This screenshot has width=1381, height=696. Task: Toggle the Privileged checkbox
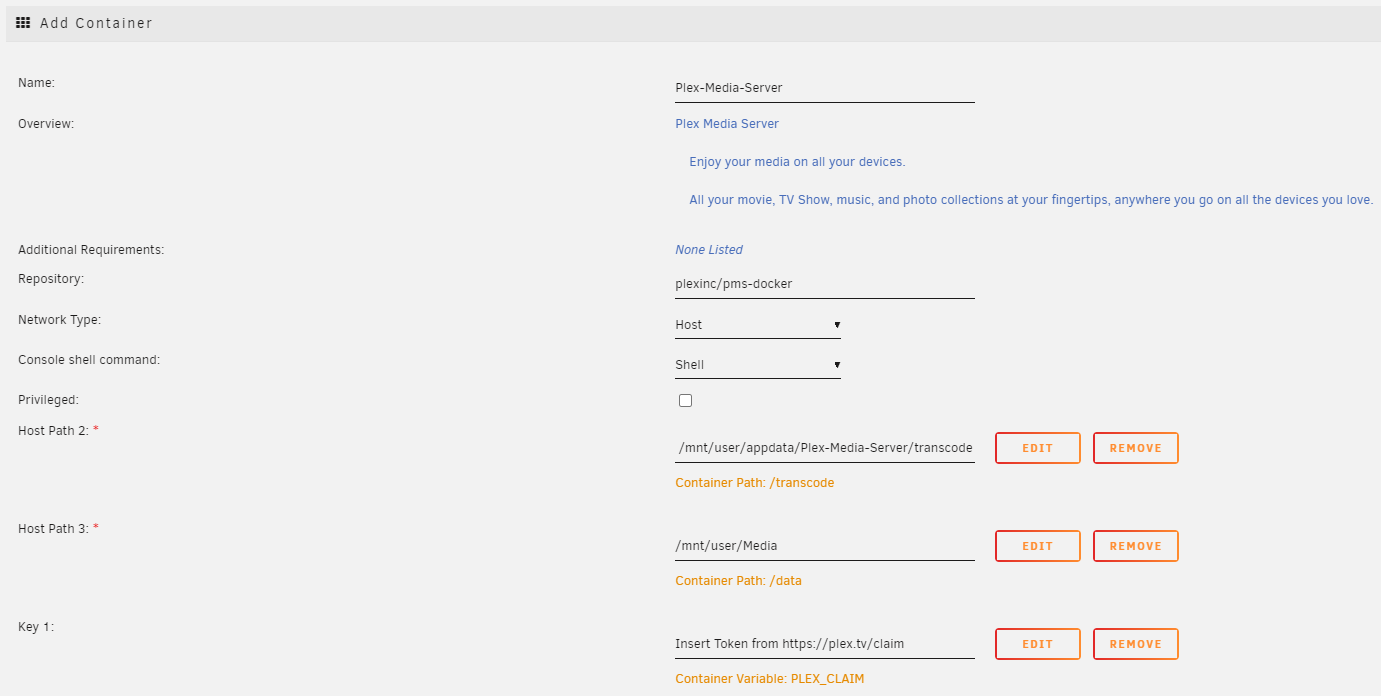click(685, 401)
